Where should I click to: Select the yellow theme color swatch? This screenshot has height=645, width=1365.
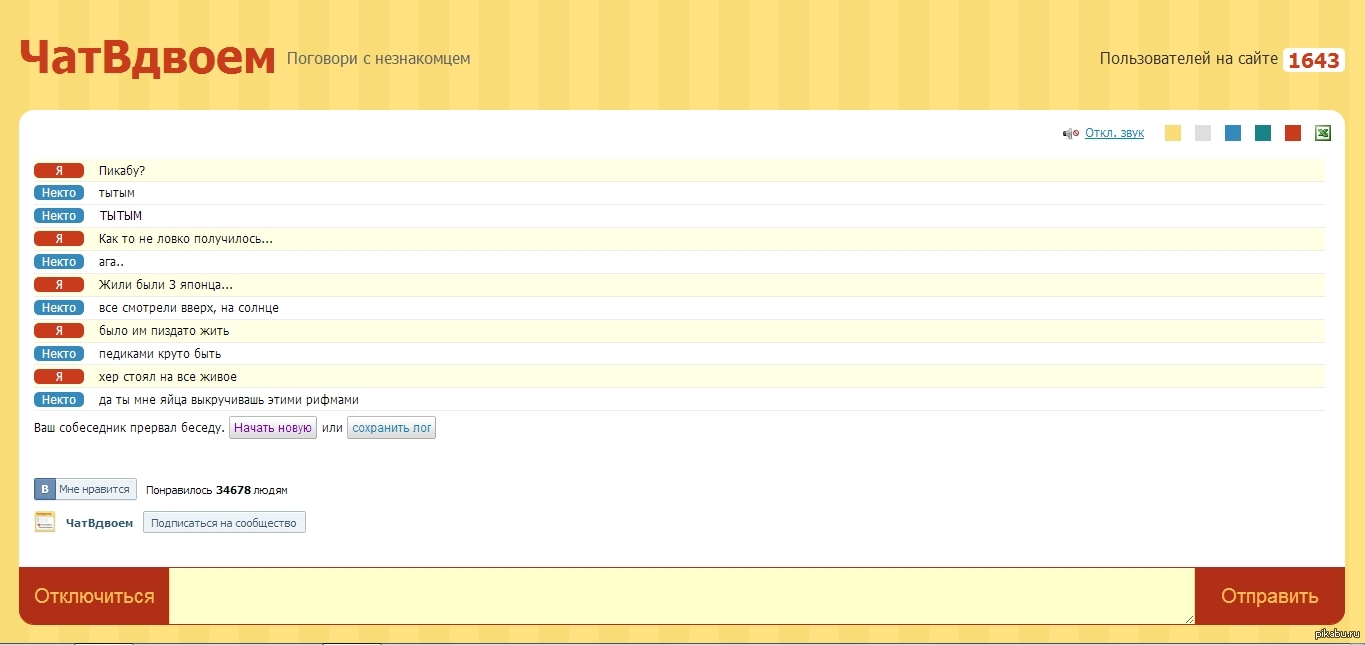(x=1173, y=133)
